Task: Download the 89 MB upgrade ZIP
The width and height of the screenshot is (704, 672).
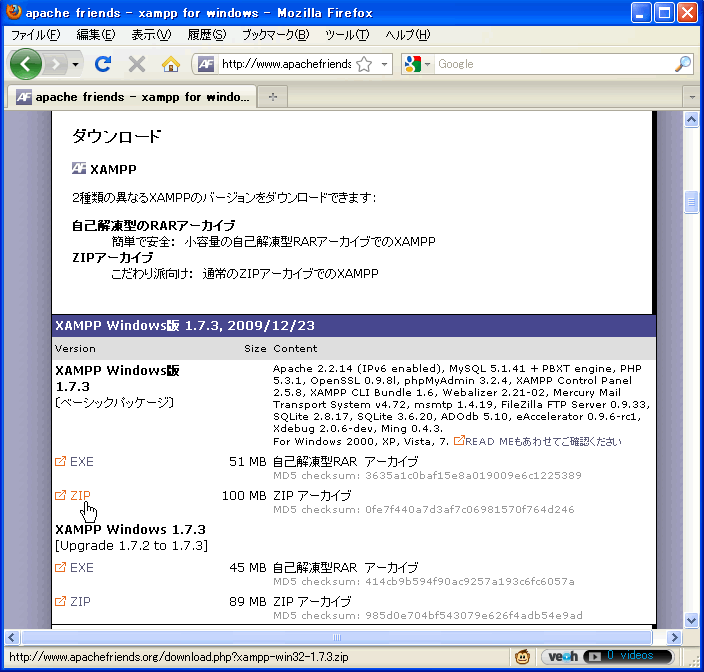Action: 80,602
